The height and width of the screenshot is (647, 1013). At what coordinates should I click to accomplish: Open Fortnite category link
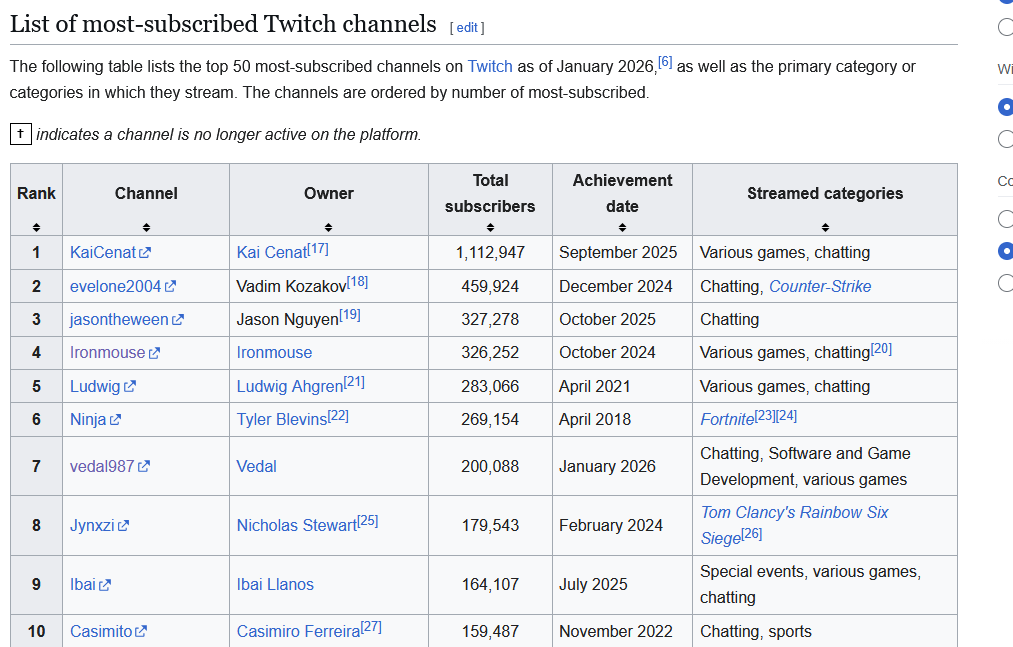pyautogui.click(x=727, y=419)
